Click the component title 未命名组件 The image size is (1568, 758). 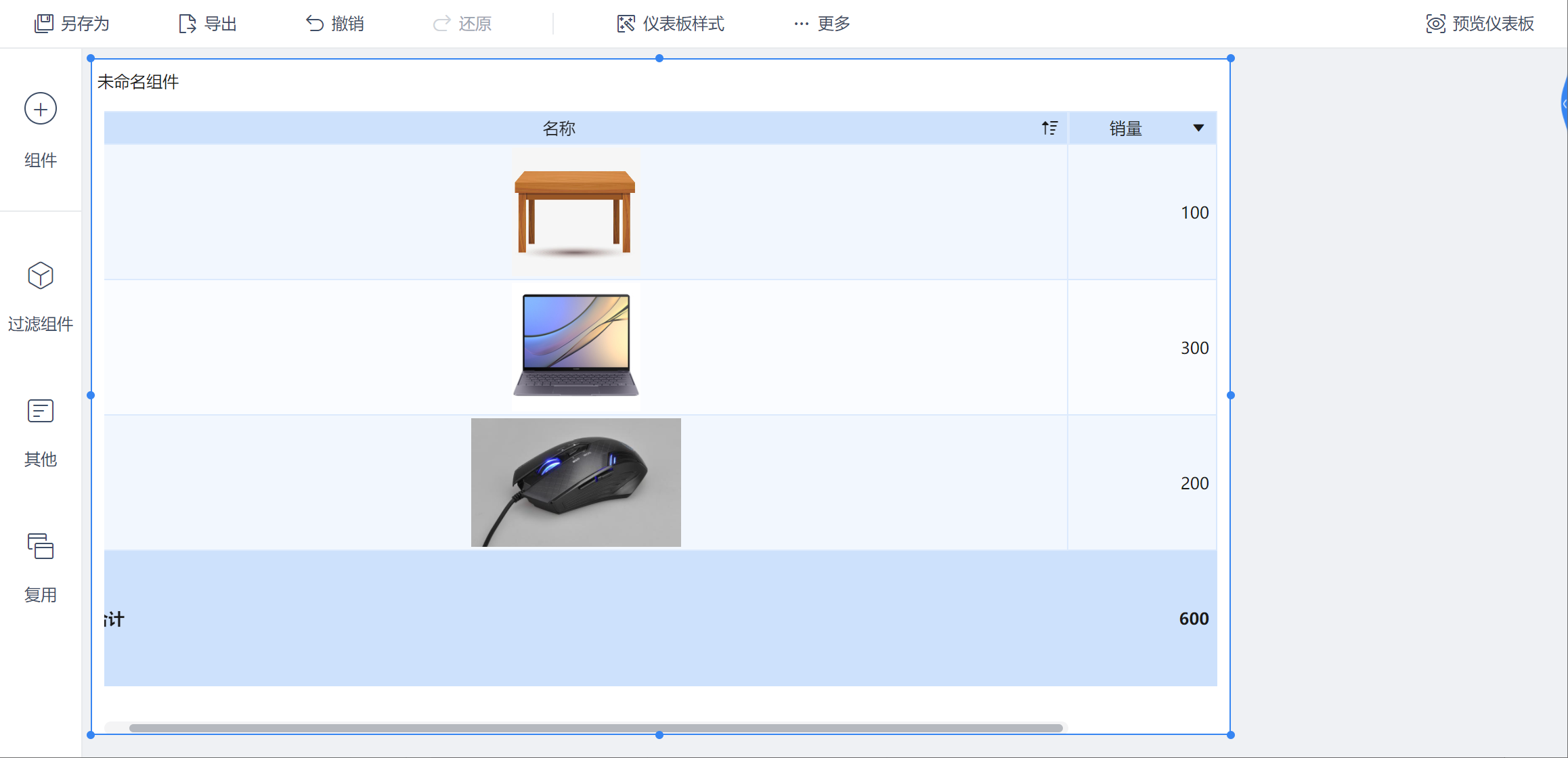coord(138,82)
